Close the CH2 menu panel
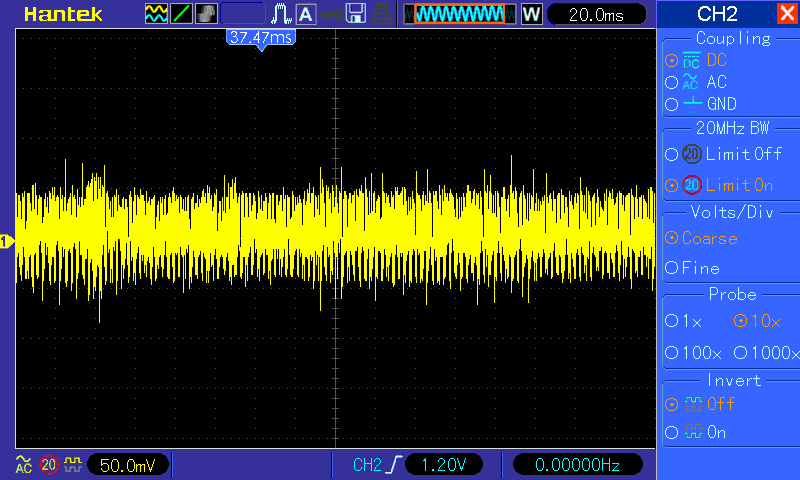The width and height of the screenshot is (800, 480). click(787, 13)
